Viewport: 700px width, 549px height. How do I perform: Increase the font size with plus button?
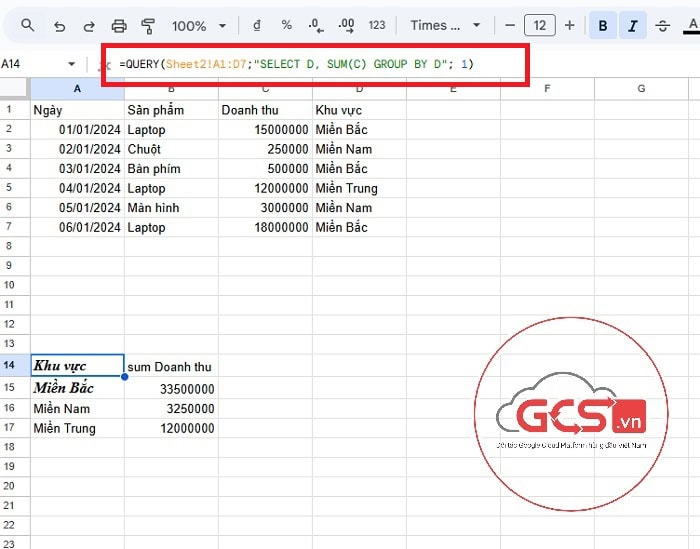[x=569, y=25]
